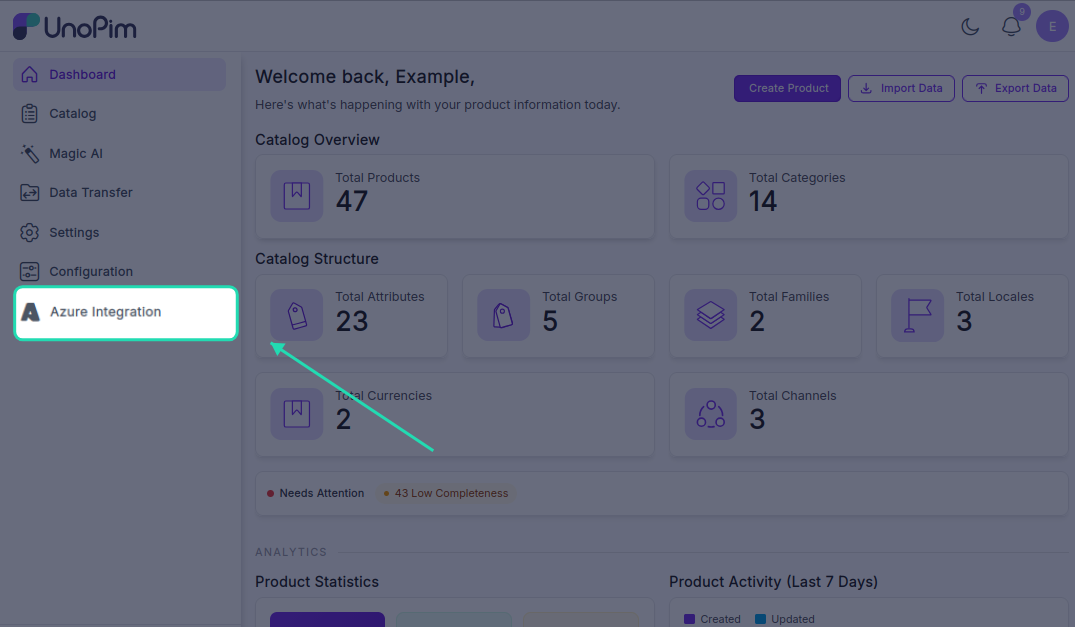Open the Dashboard sidebar item

(119, 74)
